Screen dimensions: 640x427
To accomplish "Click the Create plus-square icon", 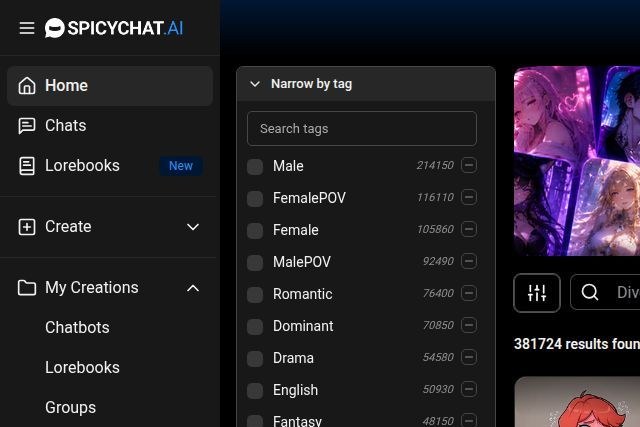I will 27,227.
